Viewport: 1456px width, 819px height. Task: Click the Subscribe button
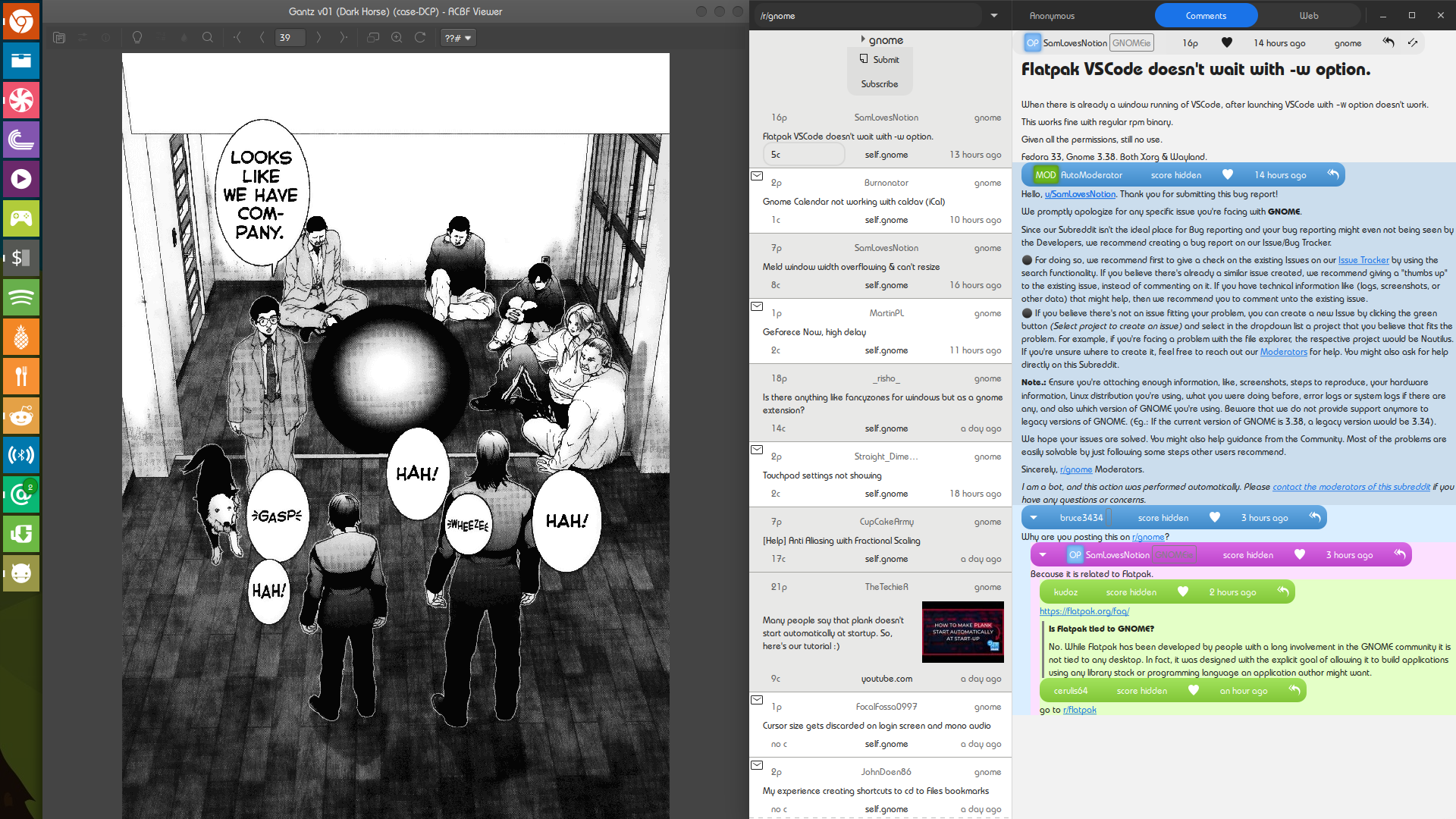click(x=880, y=84)
